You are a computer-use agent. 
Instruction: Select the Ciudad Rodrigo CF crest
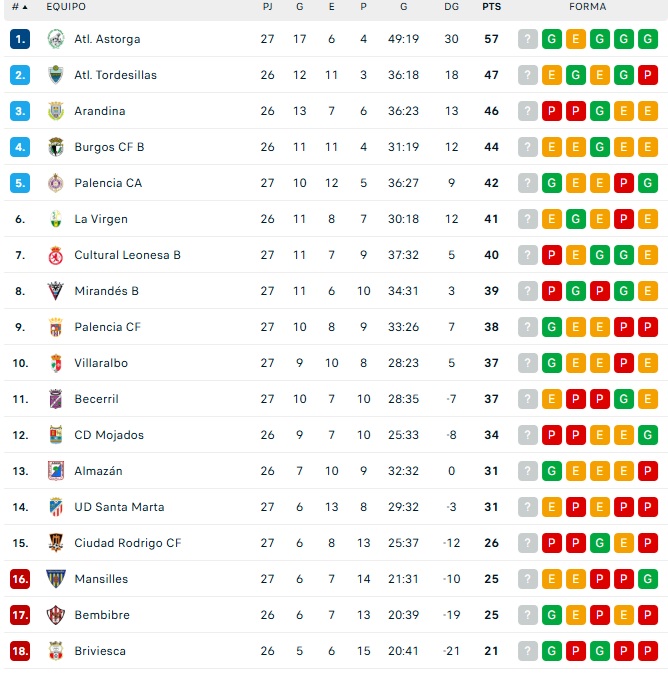pos(55,543)
